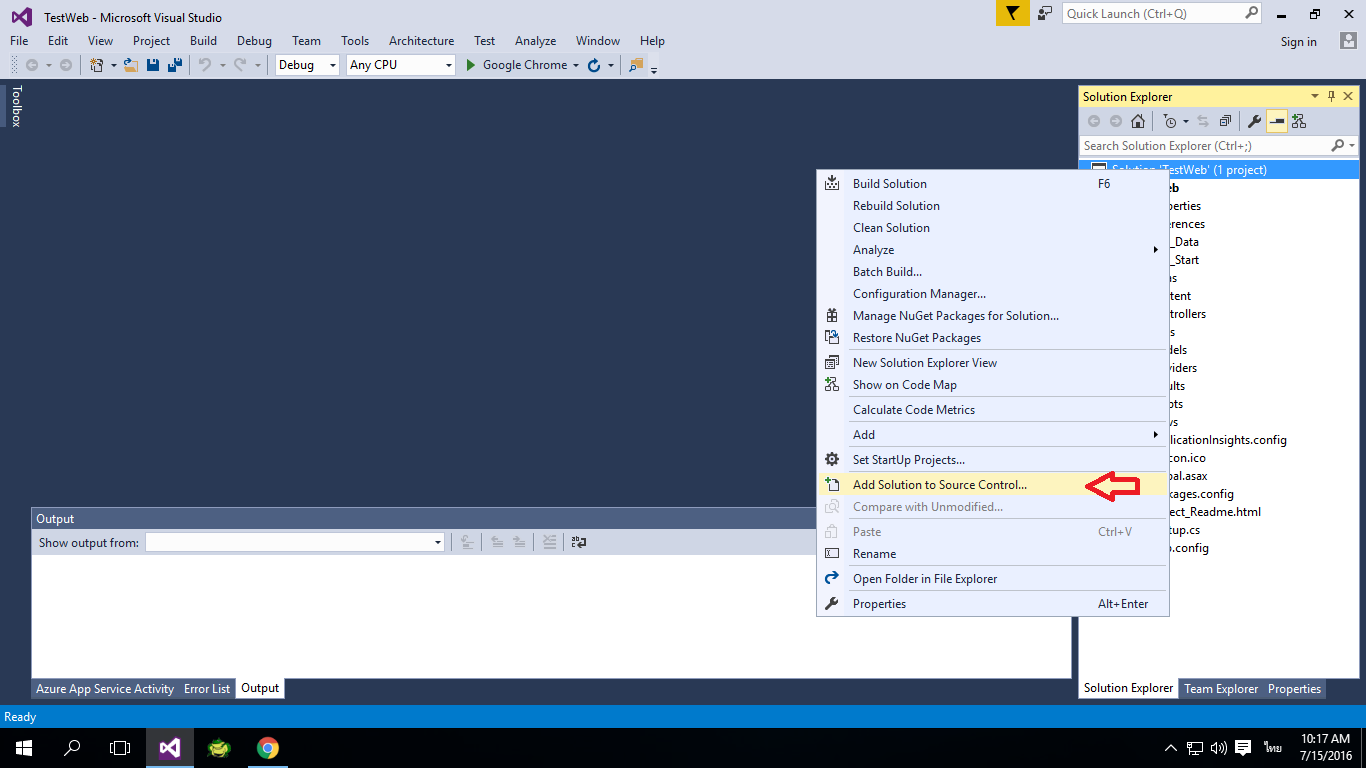Viewport: 1366px width, 768px height.
Task: Click the Properties wrench in Solution Explorer toolbar
Action: pos(1254,121)
